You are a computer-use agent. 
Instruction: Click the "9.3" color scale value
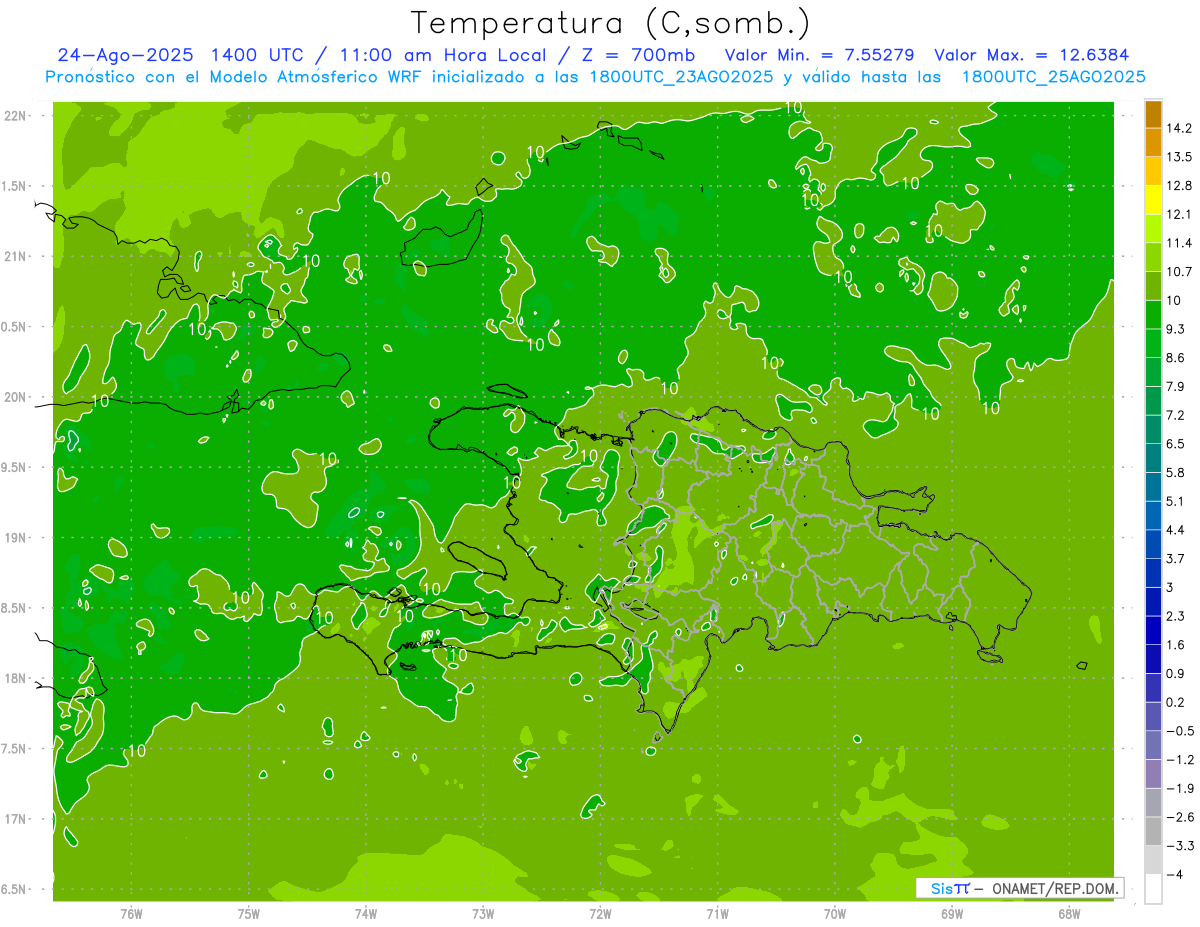click(1176, 329)
